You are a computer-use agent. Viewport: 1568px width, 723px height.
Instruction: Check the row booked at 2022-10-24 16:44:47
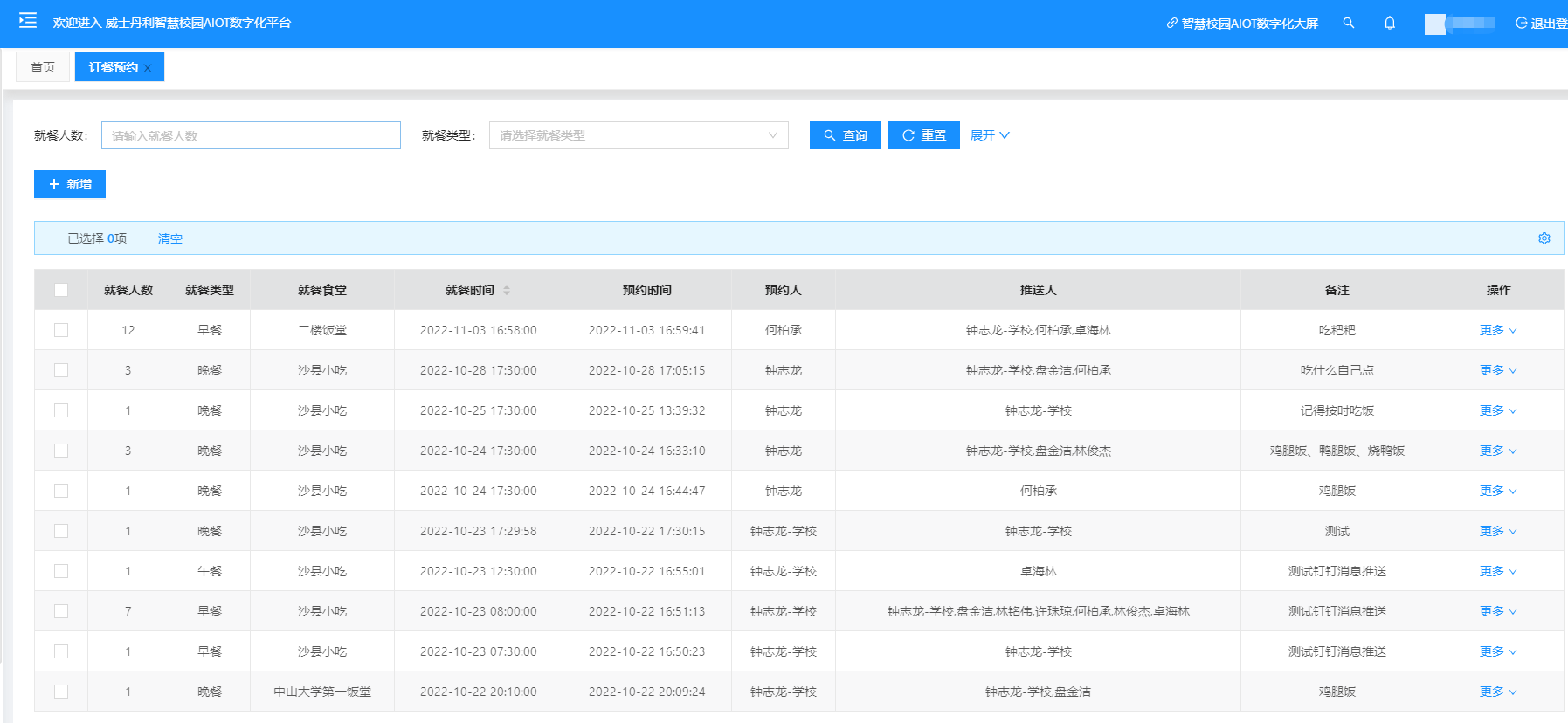[x=61, y=491]
